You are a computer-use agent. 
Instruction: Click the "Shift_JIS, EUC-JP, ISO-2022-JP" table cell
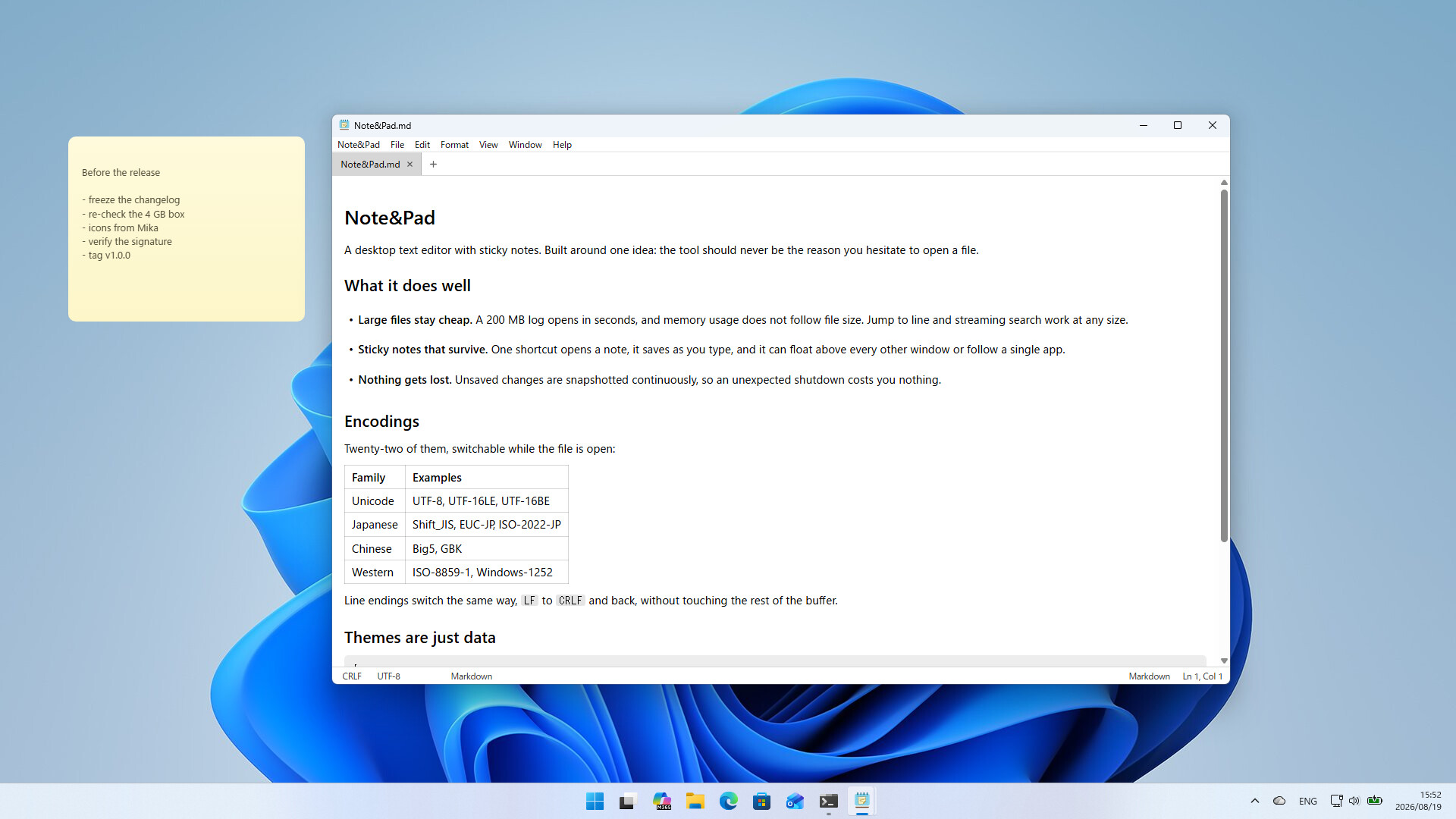pos(487,525)
